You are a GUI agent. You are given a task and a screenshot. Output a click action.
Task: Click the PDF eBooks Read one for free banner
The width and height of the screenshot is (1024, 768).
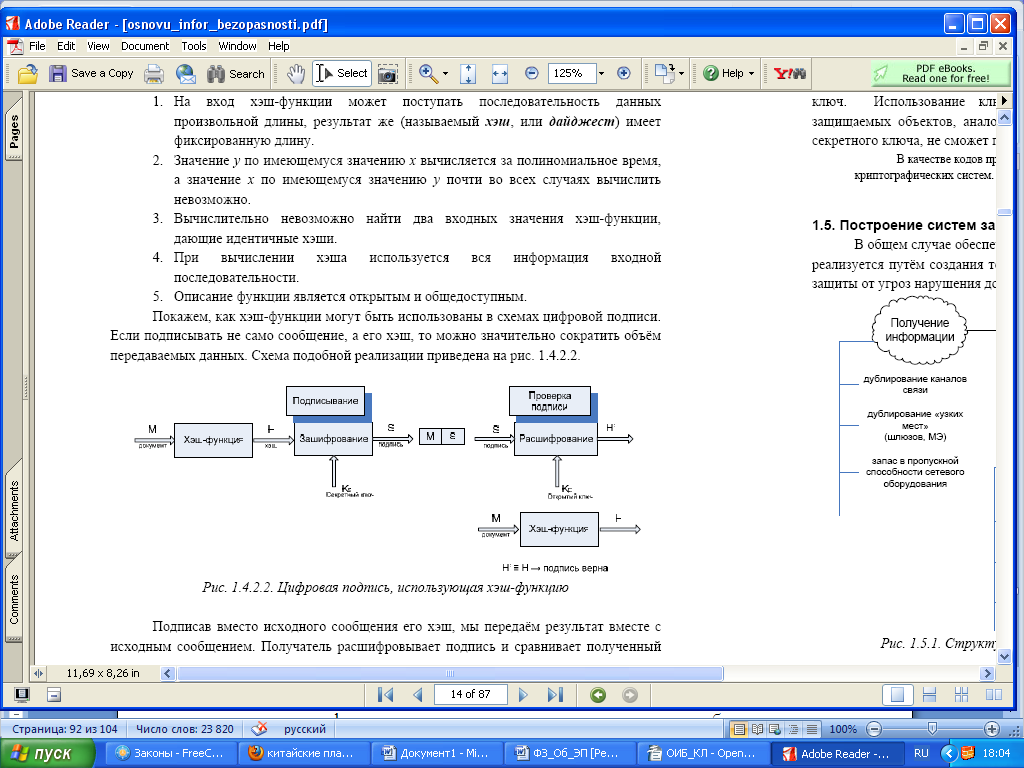coord(940,73)
